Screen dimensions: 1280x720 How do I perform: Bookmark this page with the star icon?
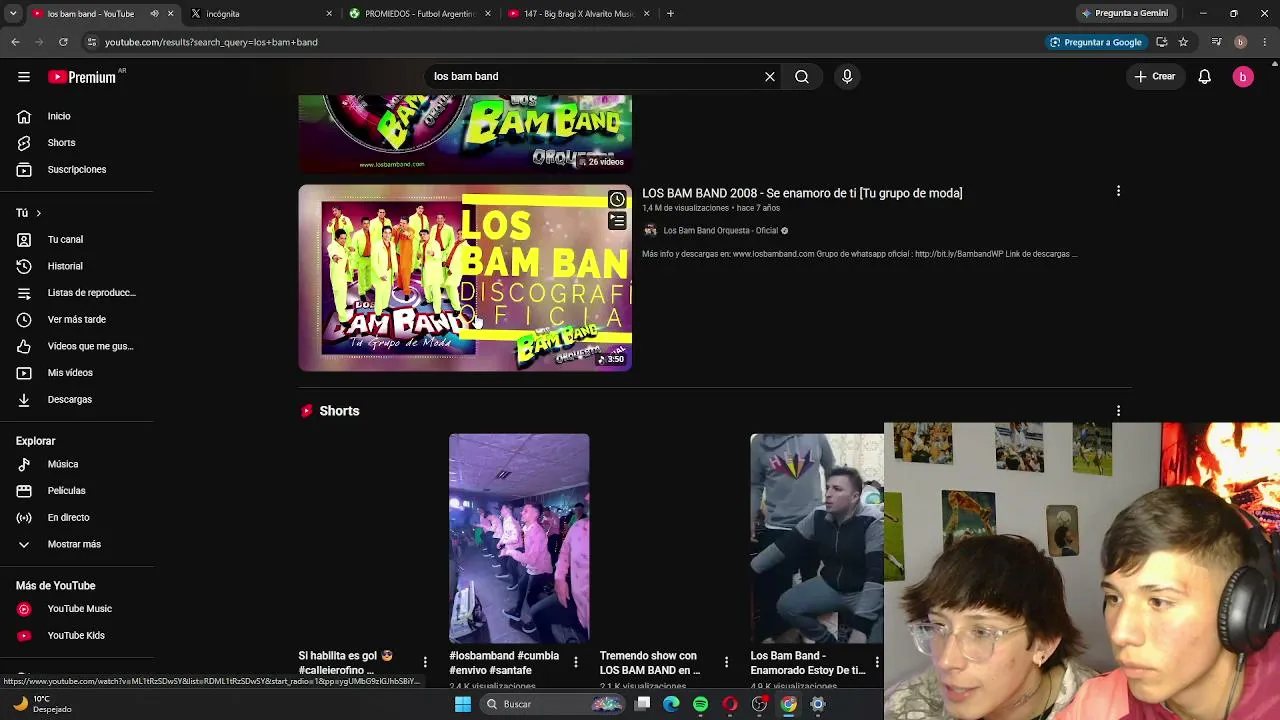(x=1183, y=42)
